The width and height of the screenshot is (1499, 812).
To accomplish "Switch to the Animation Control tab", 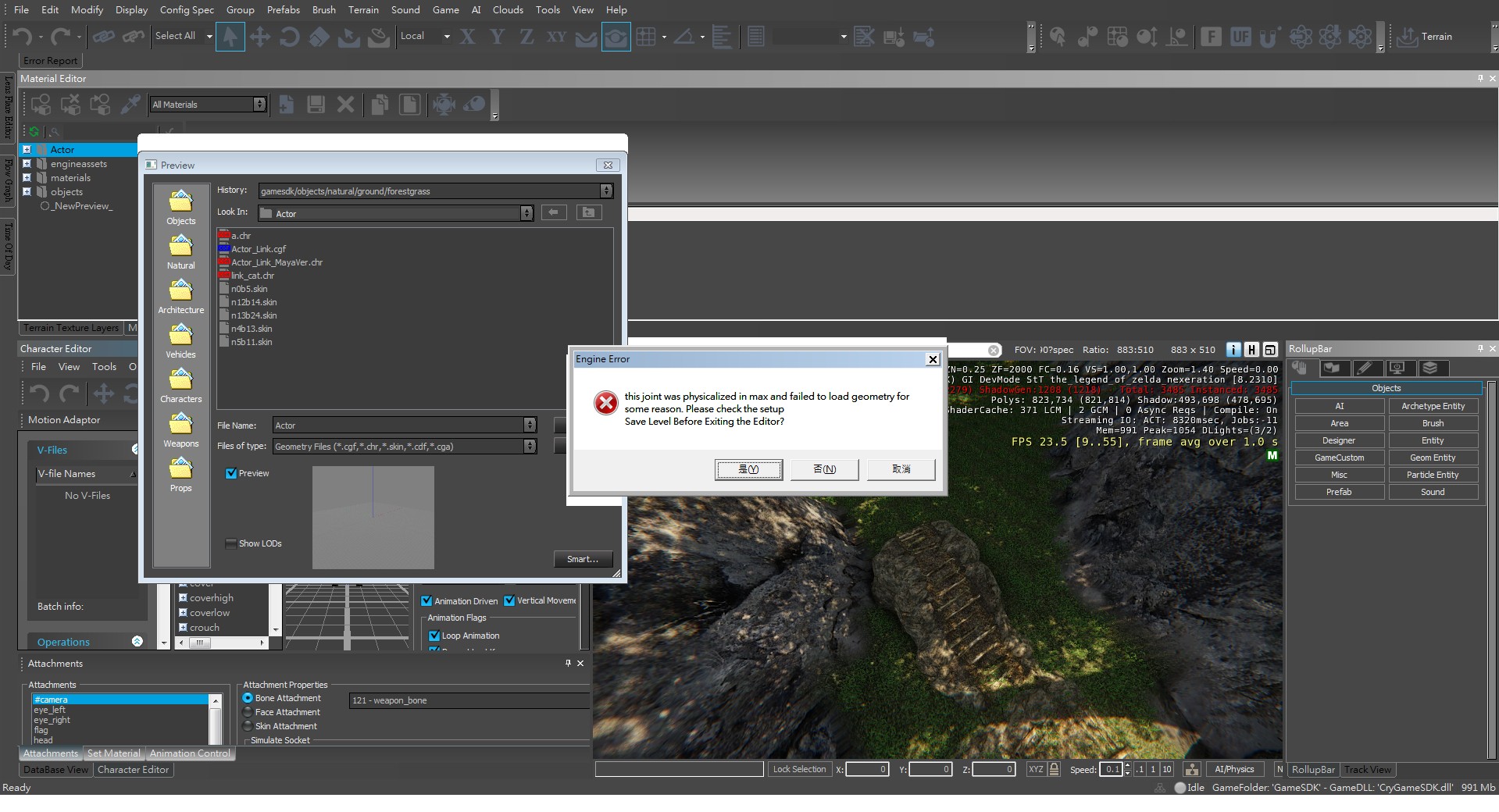I will click(x=190, y=753).
